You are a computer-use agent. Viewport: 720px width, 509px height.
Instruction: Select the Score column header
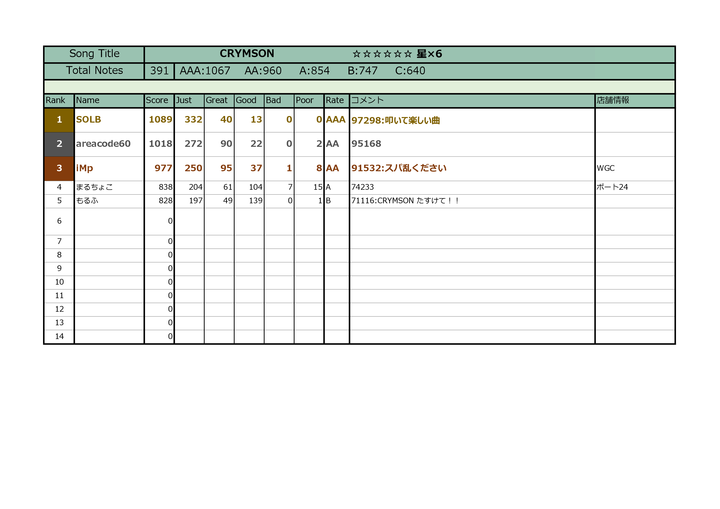tap(159, 100)
